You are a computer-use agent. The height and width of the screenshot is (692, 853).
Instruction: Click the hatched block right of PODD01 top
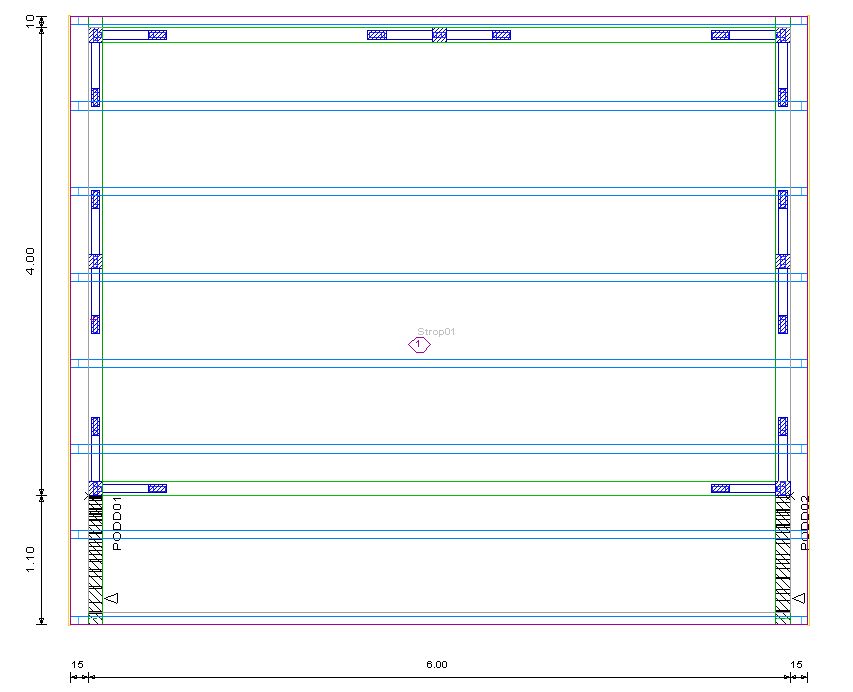coord(157,489)
